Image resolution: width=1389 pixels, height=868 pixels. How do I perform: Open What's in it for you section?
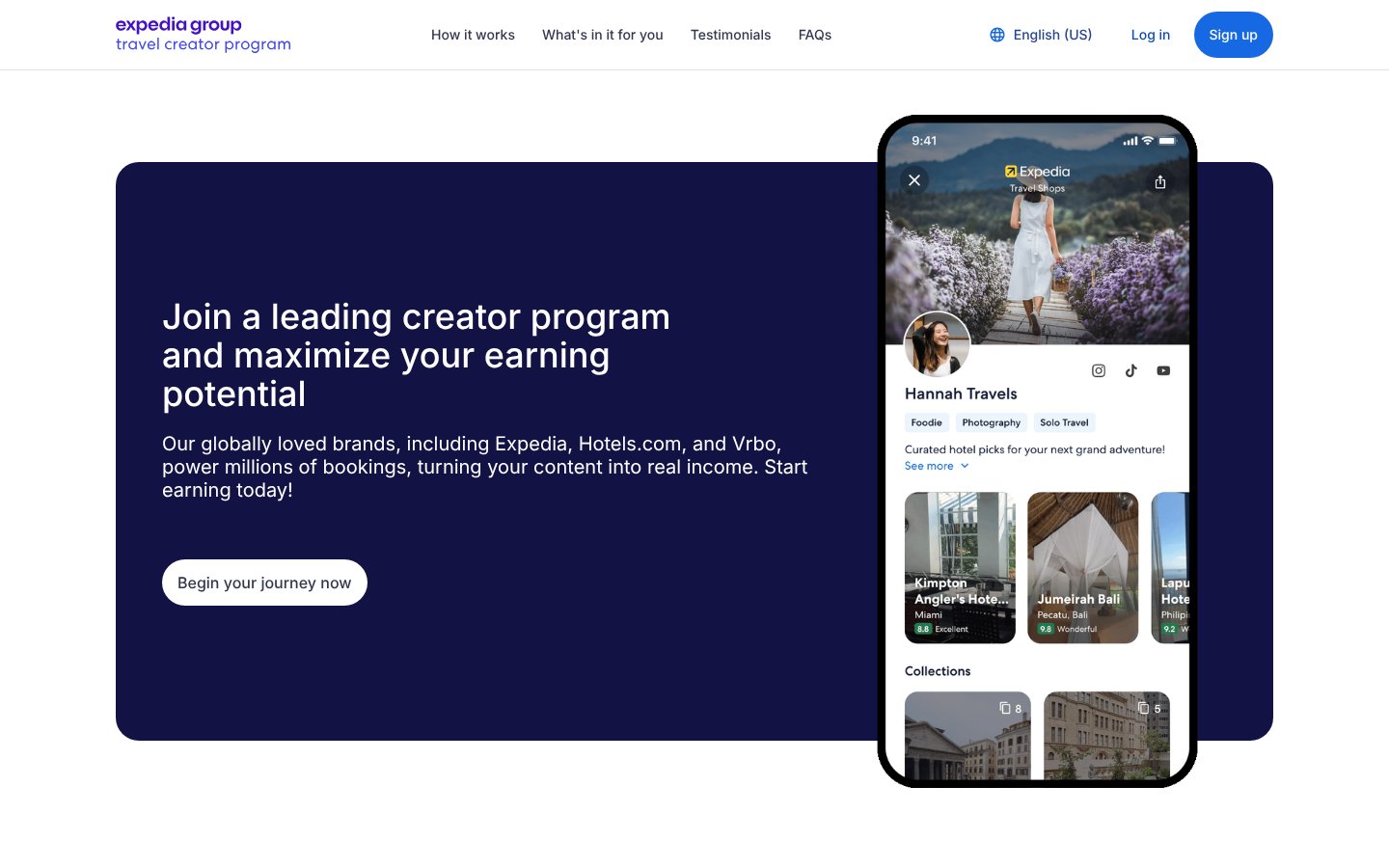click(x=603, y=35)
